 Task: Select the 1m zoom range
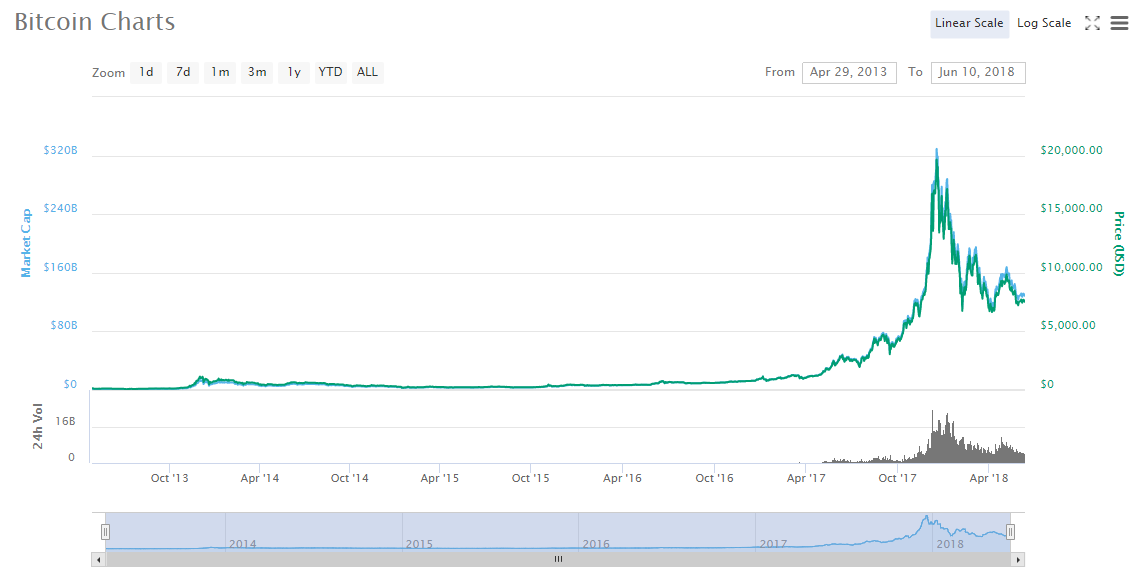(x=220, y=72)
